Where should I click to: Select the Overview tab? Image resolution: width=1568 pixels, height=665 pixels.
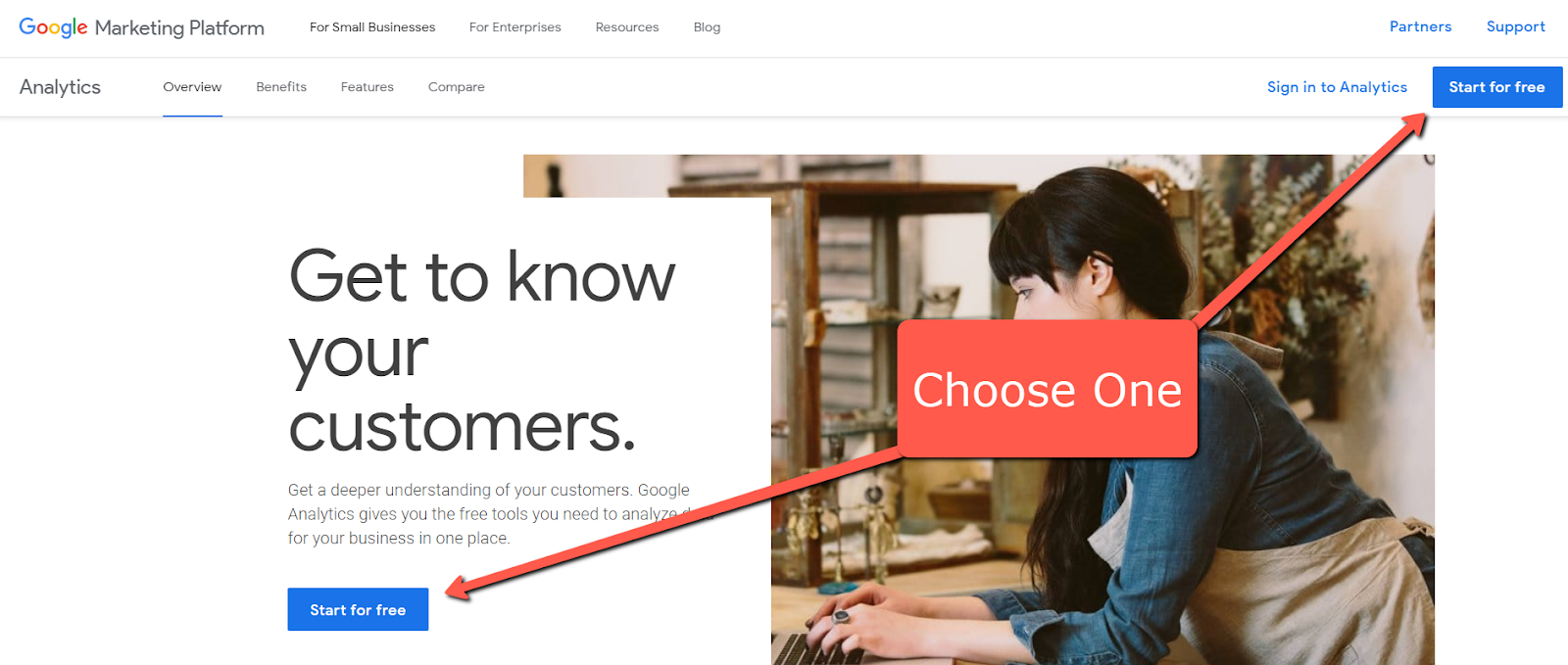click(x=192, y=87)
